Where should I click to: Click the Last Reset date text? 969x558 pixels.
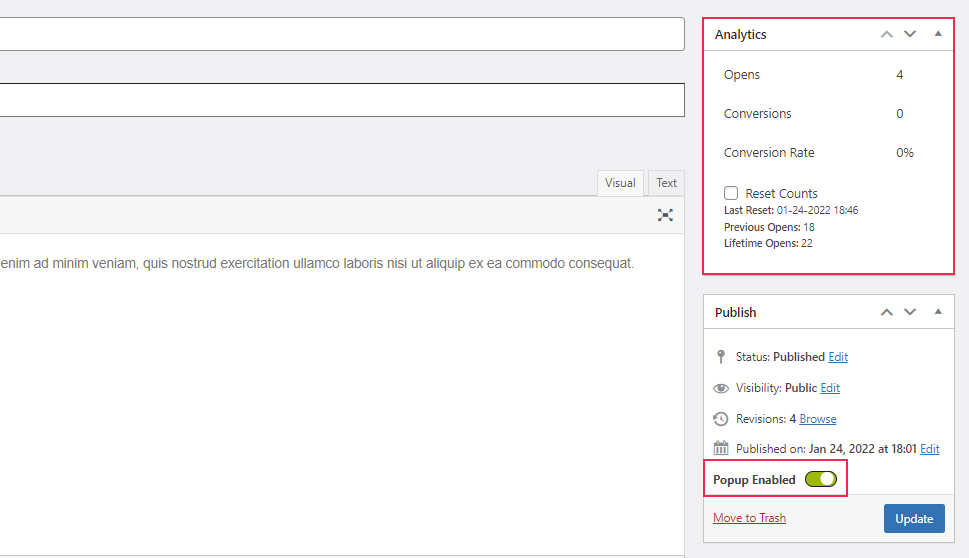[791, 210]
